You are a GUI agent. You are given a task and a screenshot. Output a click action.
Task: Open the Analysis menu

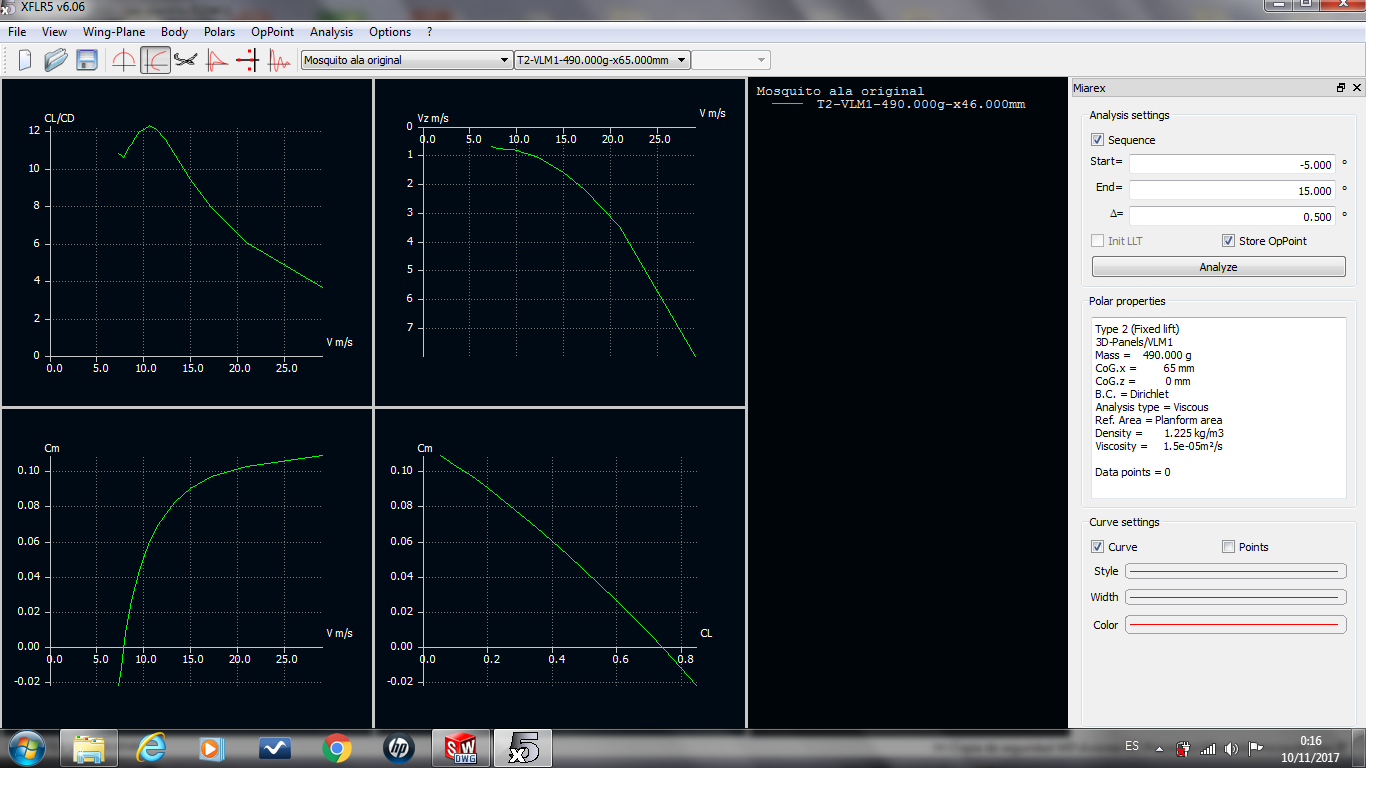pos(331,32)
